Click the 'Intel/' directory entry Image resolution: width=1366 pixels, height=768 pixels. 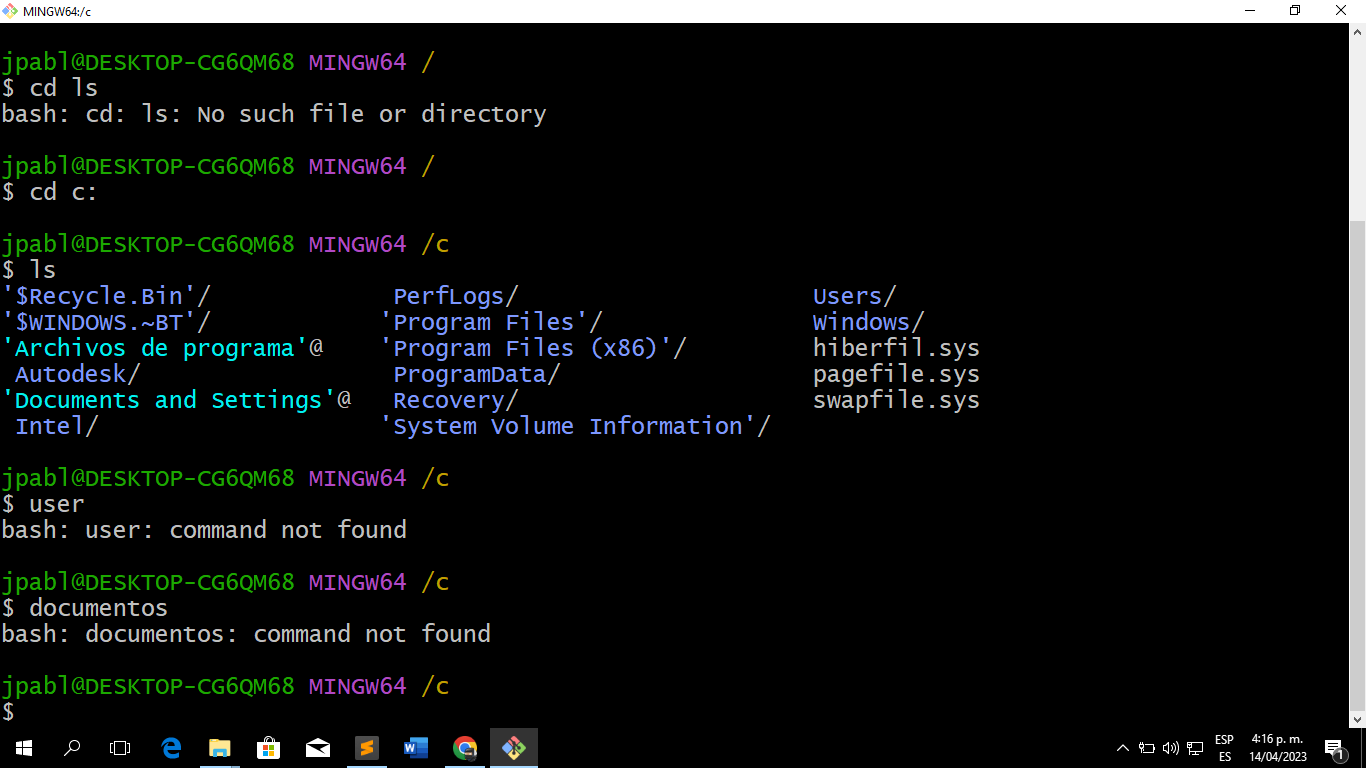coord(56,426)
